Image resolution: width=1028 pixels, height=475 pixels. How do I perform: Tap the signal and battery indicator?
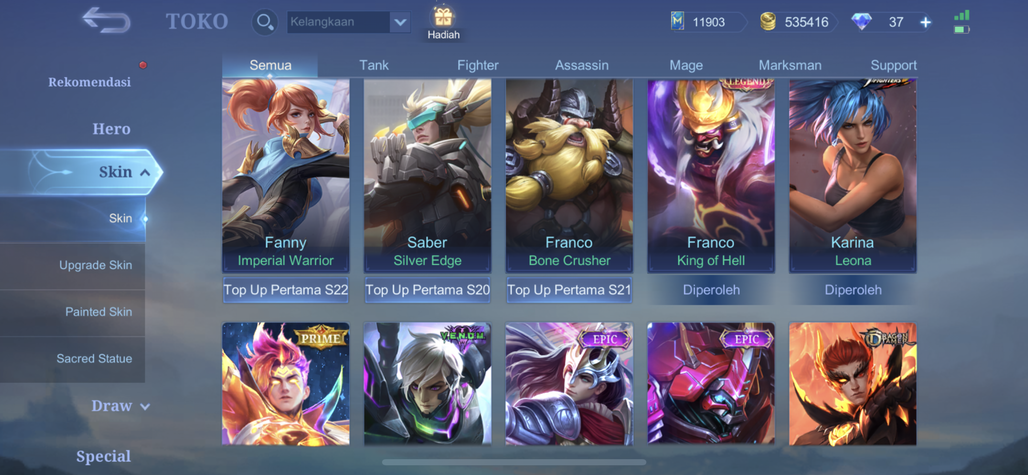coord(962,22)
